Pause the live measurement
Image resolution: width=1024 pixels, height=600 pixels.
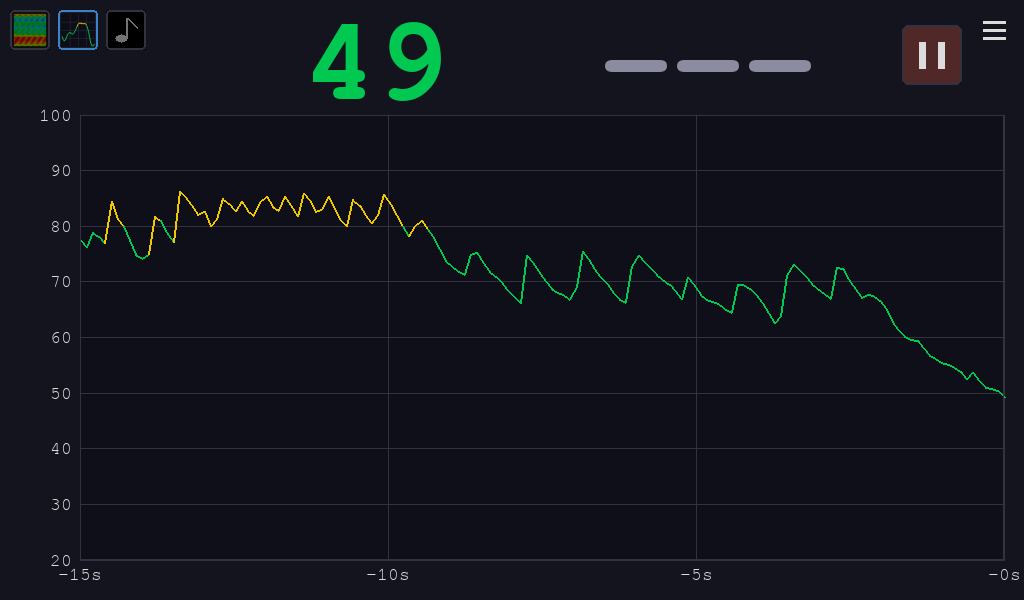pos(931,55)
